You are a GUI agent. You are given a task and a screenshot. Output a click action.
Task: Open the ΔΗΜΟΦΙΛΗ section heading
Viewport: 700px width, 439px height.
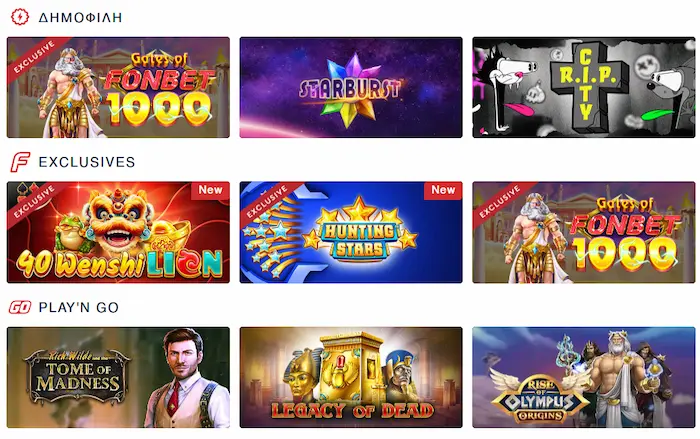pos(80,17)
